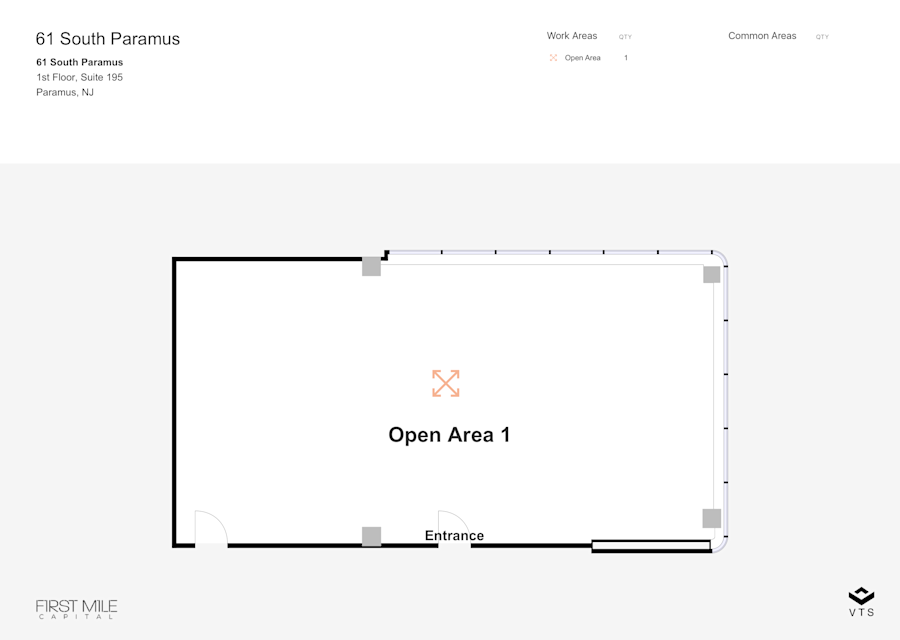The height and width of the screenshot is (640, 900).
Task: Select the Open Area 1 label
Action: 449,435
